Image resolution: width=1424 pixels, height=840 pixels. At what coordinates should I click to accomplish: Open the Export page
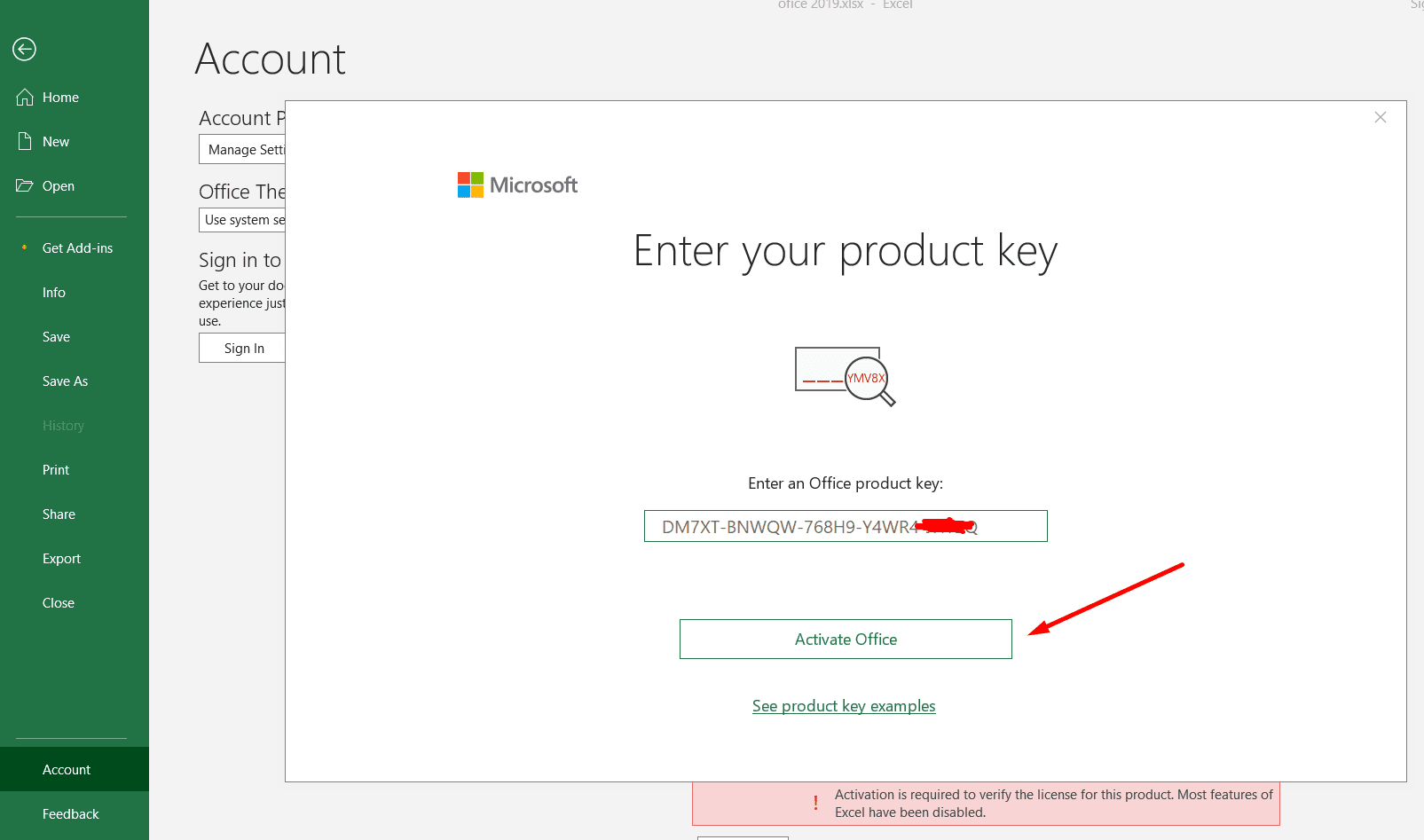pyautogui.click(x=61, y=559)
